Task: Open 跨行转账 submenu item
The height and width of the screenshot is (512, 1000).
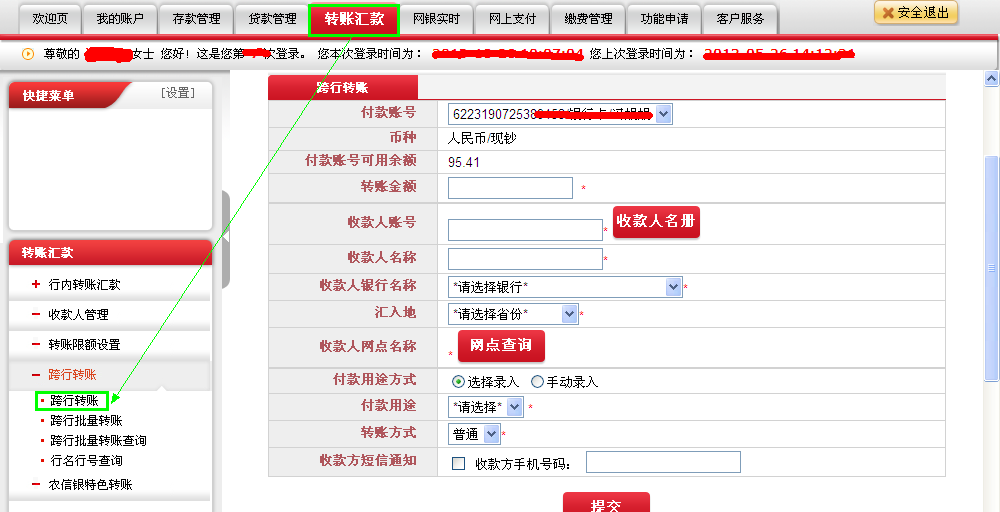Action: click(74, 400)
